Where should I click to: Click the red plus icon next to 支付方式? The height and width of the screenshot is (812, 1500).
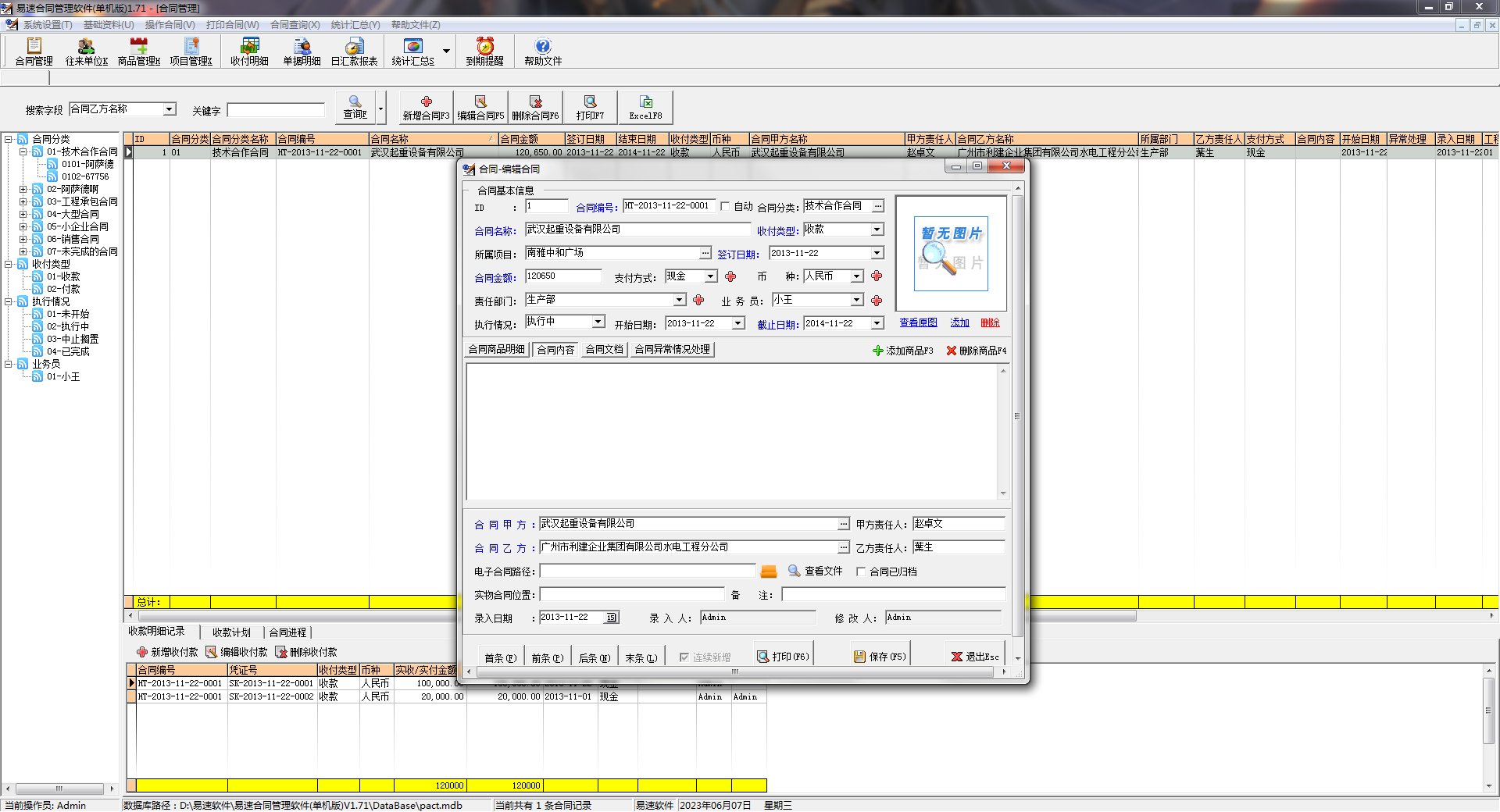pos(730,276)
